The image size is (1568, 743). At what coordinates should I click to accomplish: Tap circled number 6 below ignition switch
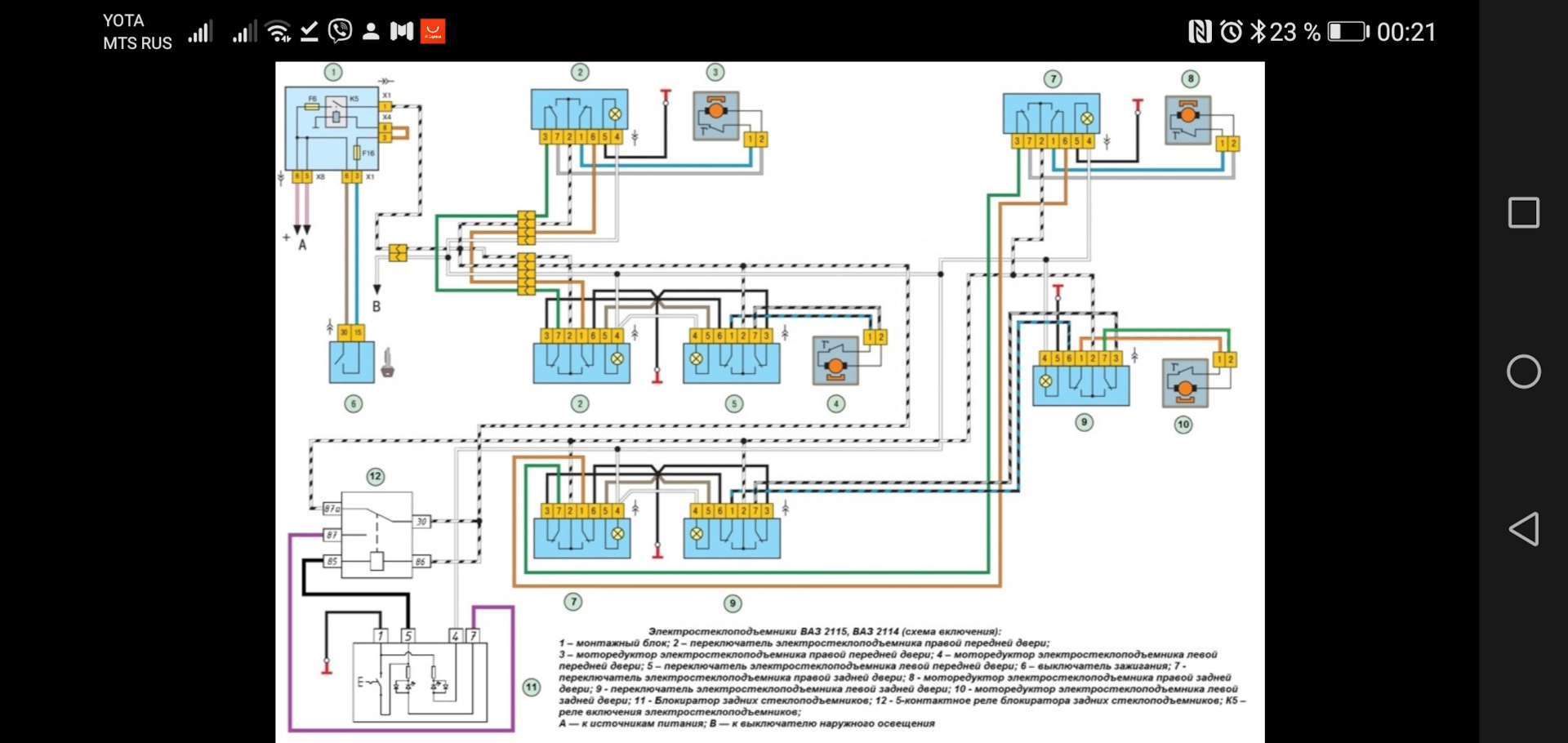pyautogui.click(x=353, y=403)
